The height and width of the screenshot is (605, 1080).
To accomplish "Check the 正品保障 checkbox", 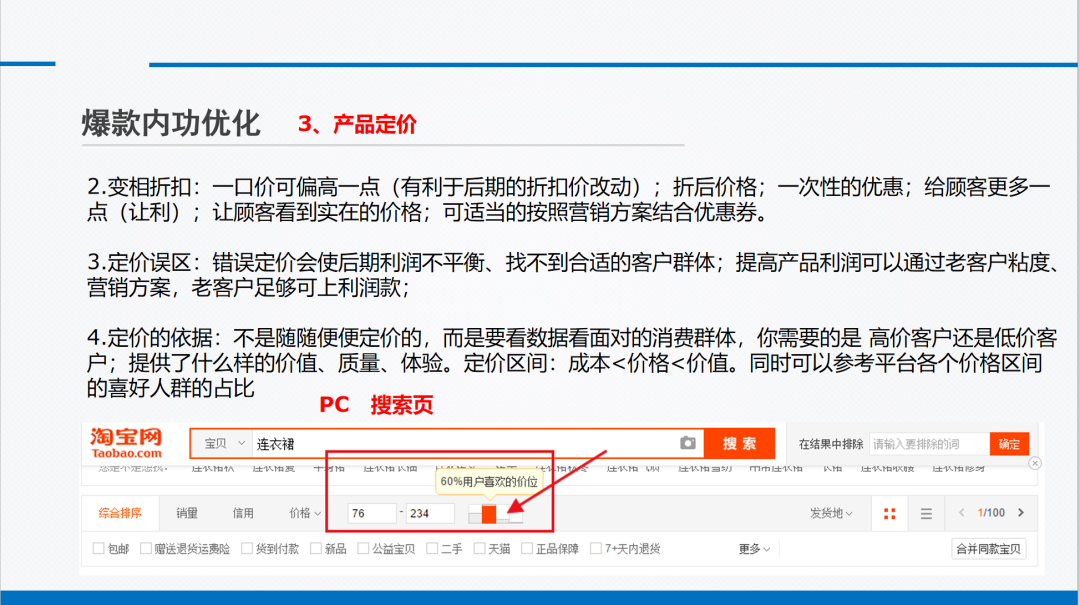I will coord(527,548).
